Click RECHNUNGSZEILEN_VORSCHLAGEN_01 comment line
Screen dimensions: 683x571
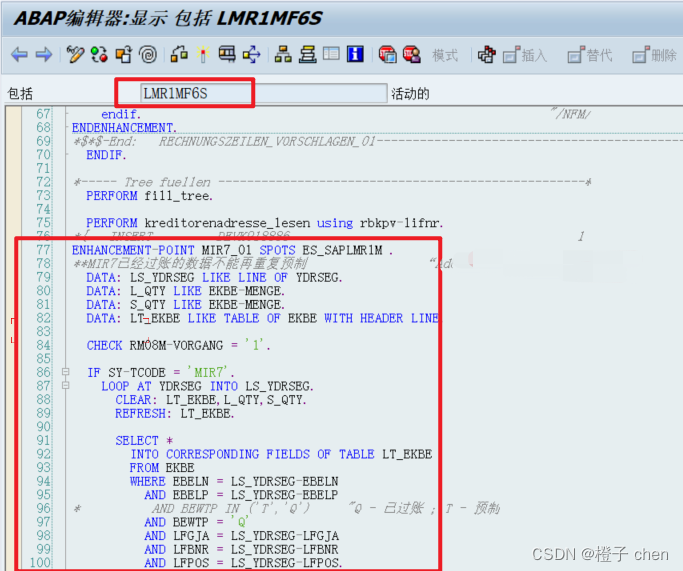pyautogui.click(x=378, y=141)
